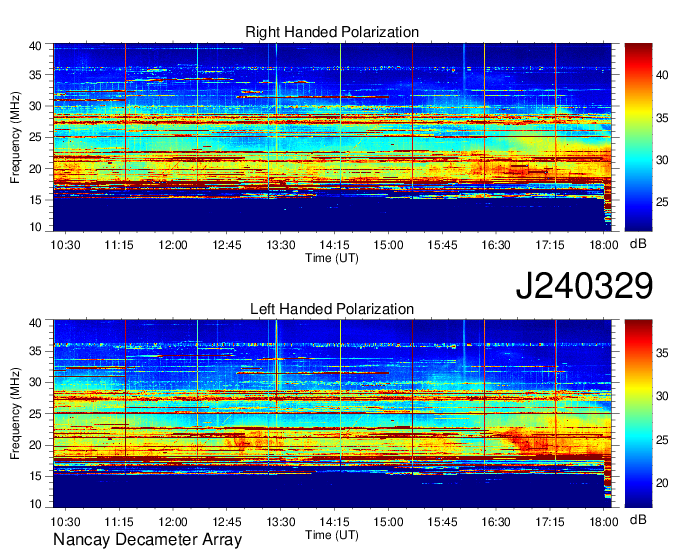Click the 13:30 time tick on the bottom plot
The image size is (680, 552).
pos(281,522)
